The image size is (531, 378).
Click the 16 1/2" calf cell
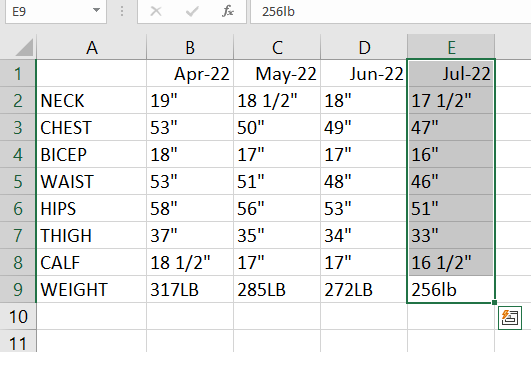[x=451, y=262]
